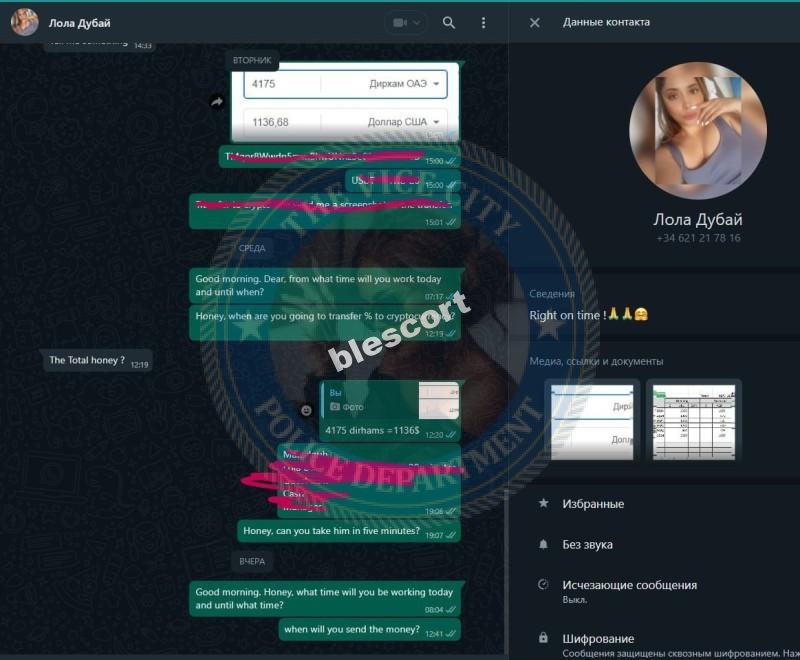Viewport: 800px width, 660px height.
Task: Click message 'when will you send the money?'
Action: coord(369,630)
